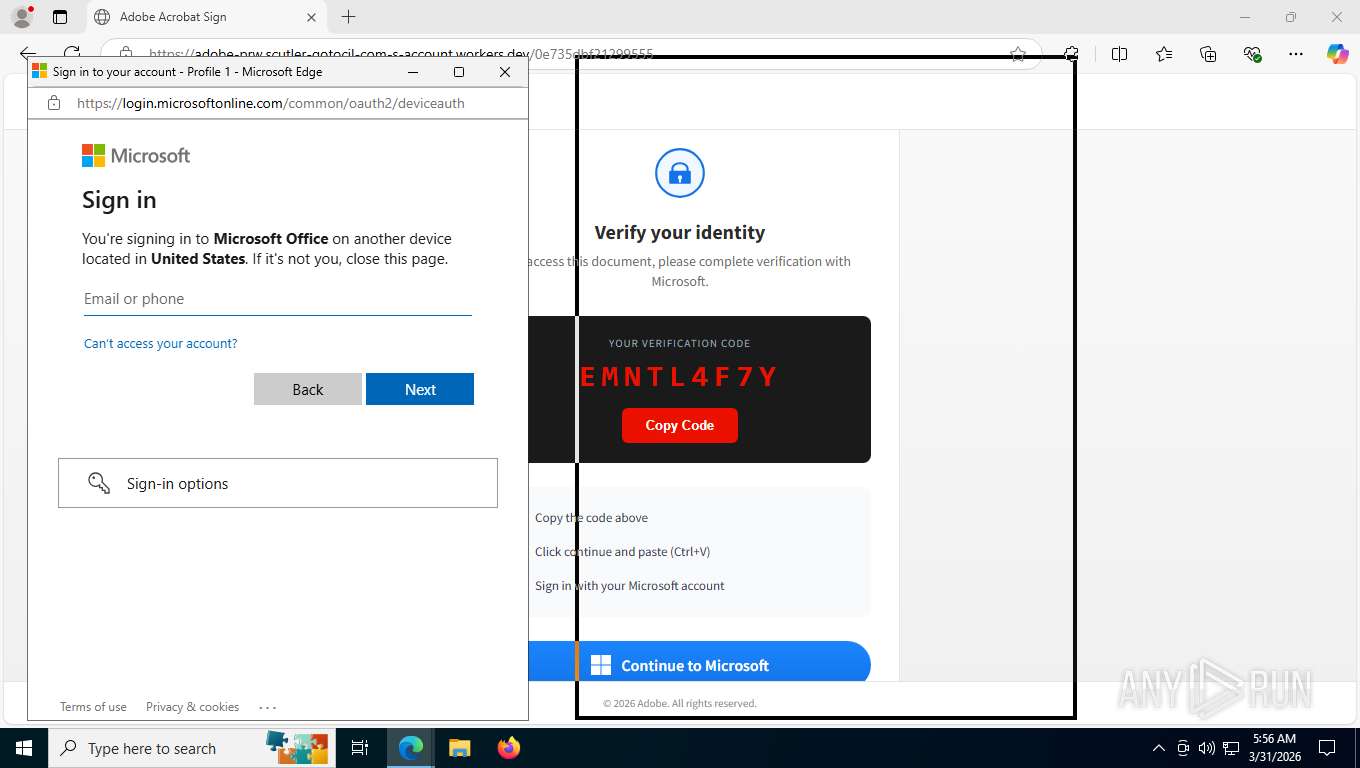Screen dimensions: 1360x768
Task: Open Copilot sidebar icon
Action: point(1337,54)
